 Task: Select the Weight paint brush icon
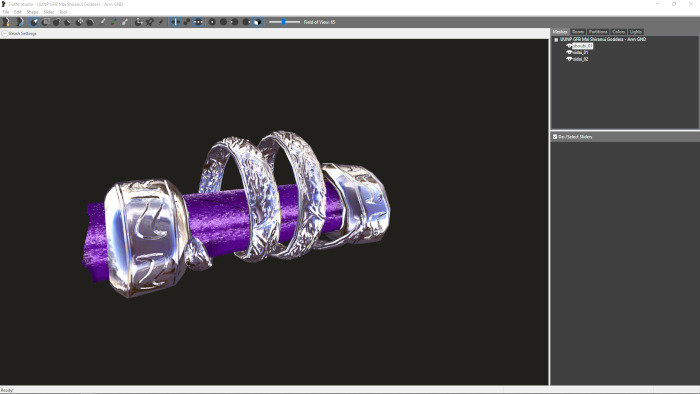[102, 22]
